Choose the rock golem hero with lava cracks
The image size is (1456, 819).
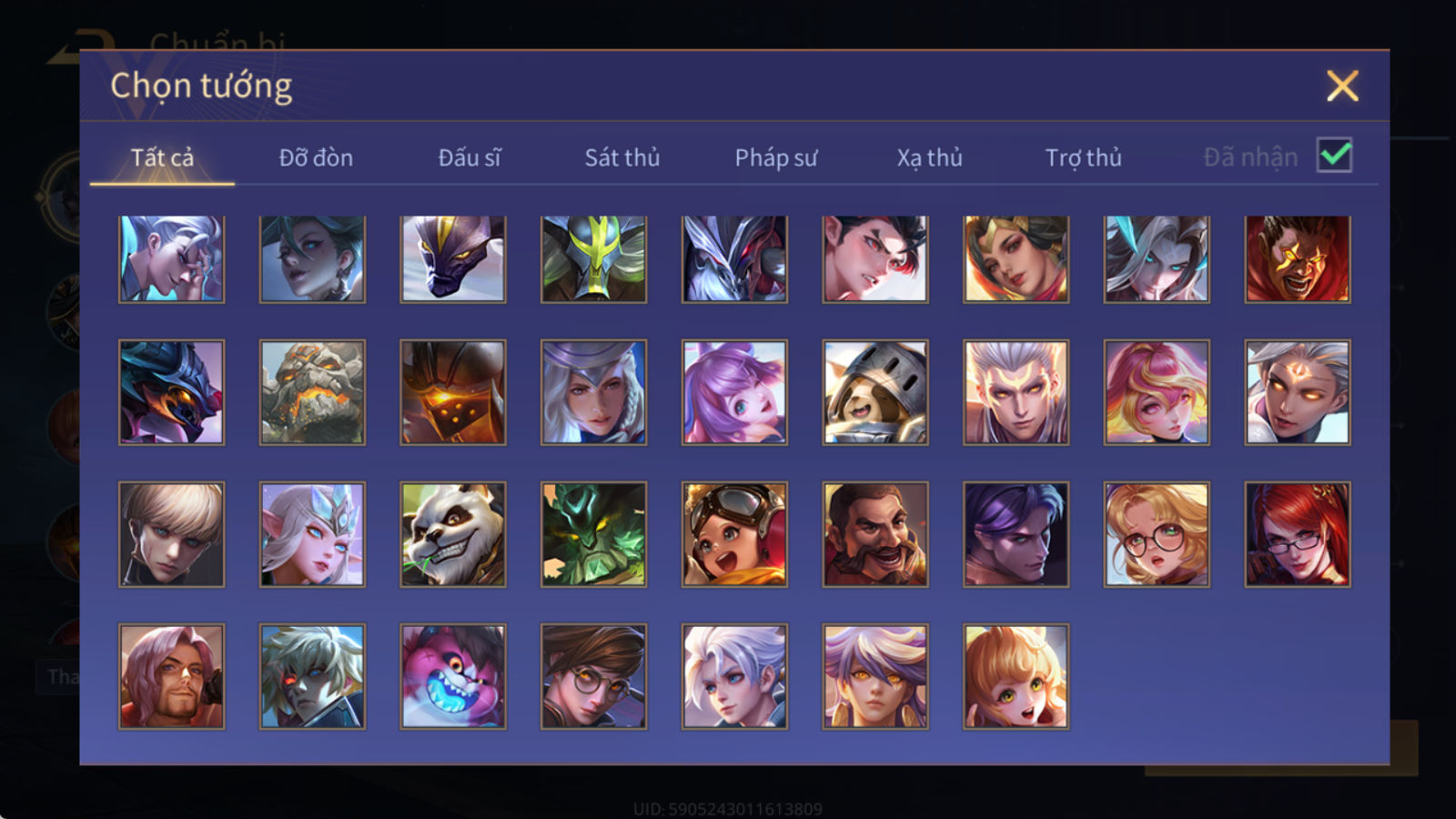[x=312, y=392]
